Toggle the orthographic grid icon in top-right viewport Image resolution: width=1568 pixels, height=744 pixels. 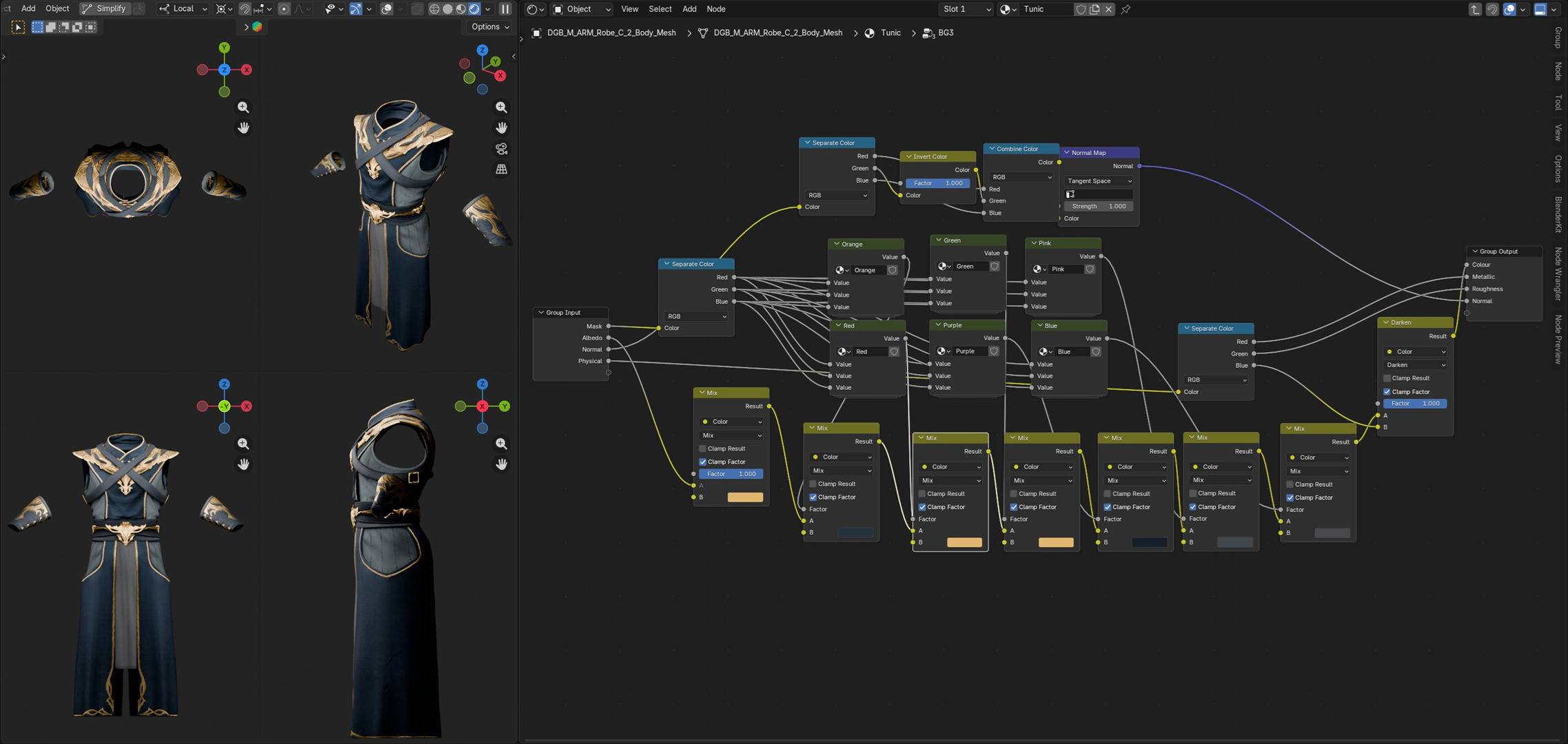[x=501, y=169]
